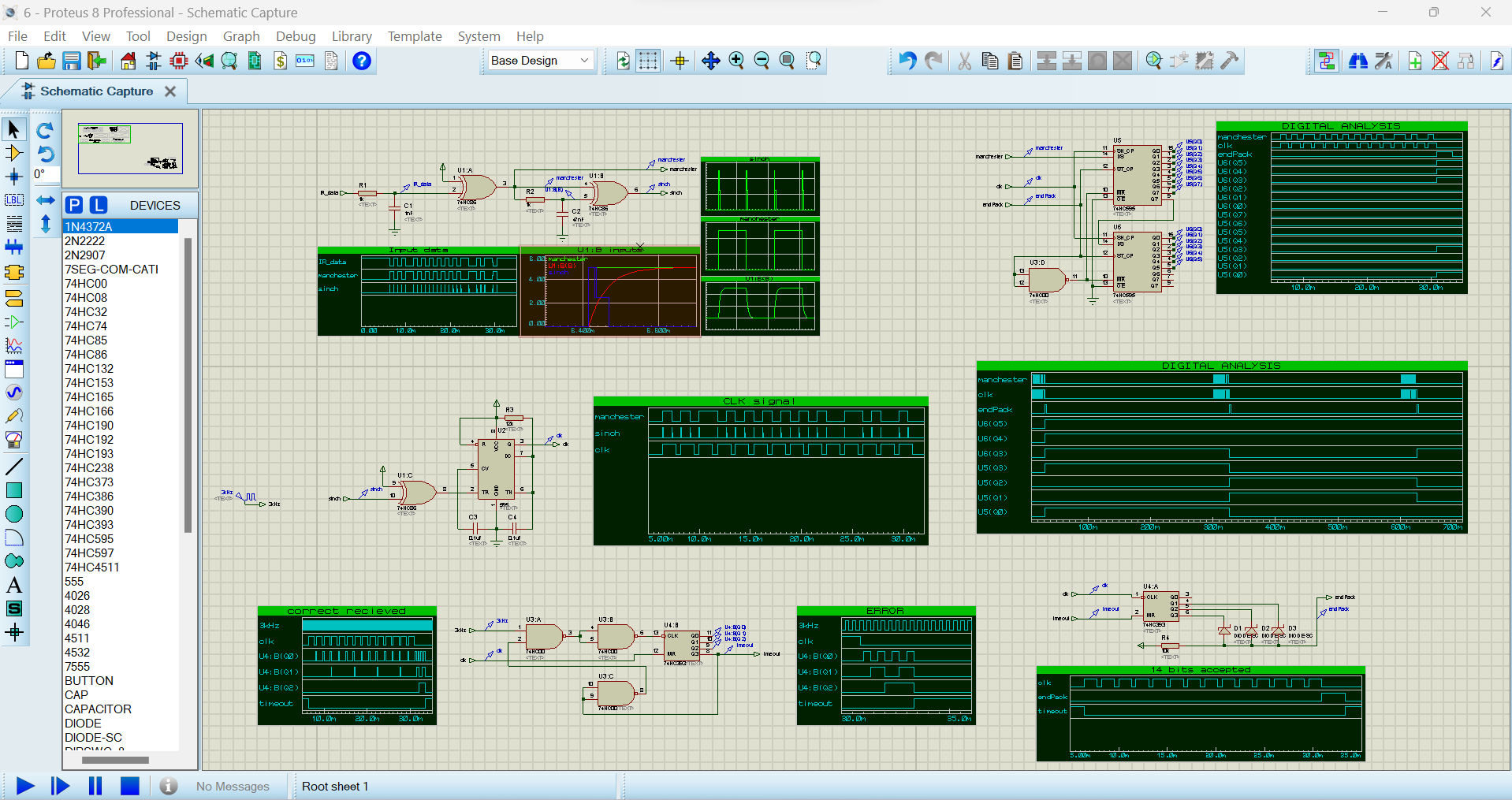Viewport: 1512px width, 800px height.
Task: Click the rotation angle input field
Action: pos(46,175)
